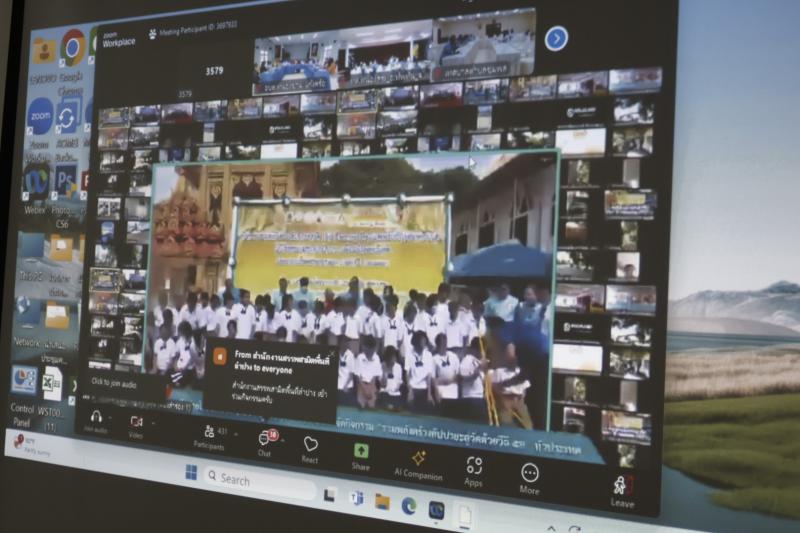Close the chat notification popup
800x533 pixels.
332,353
